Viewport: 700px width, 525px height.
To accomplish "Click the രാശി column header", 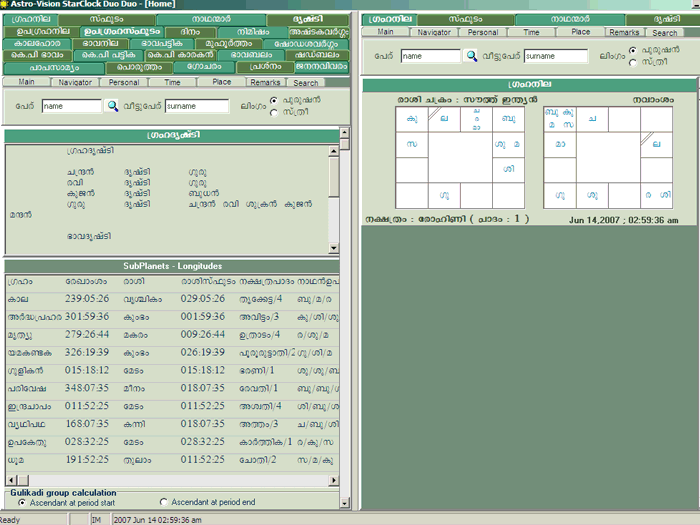I will tap(134, 282).
